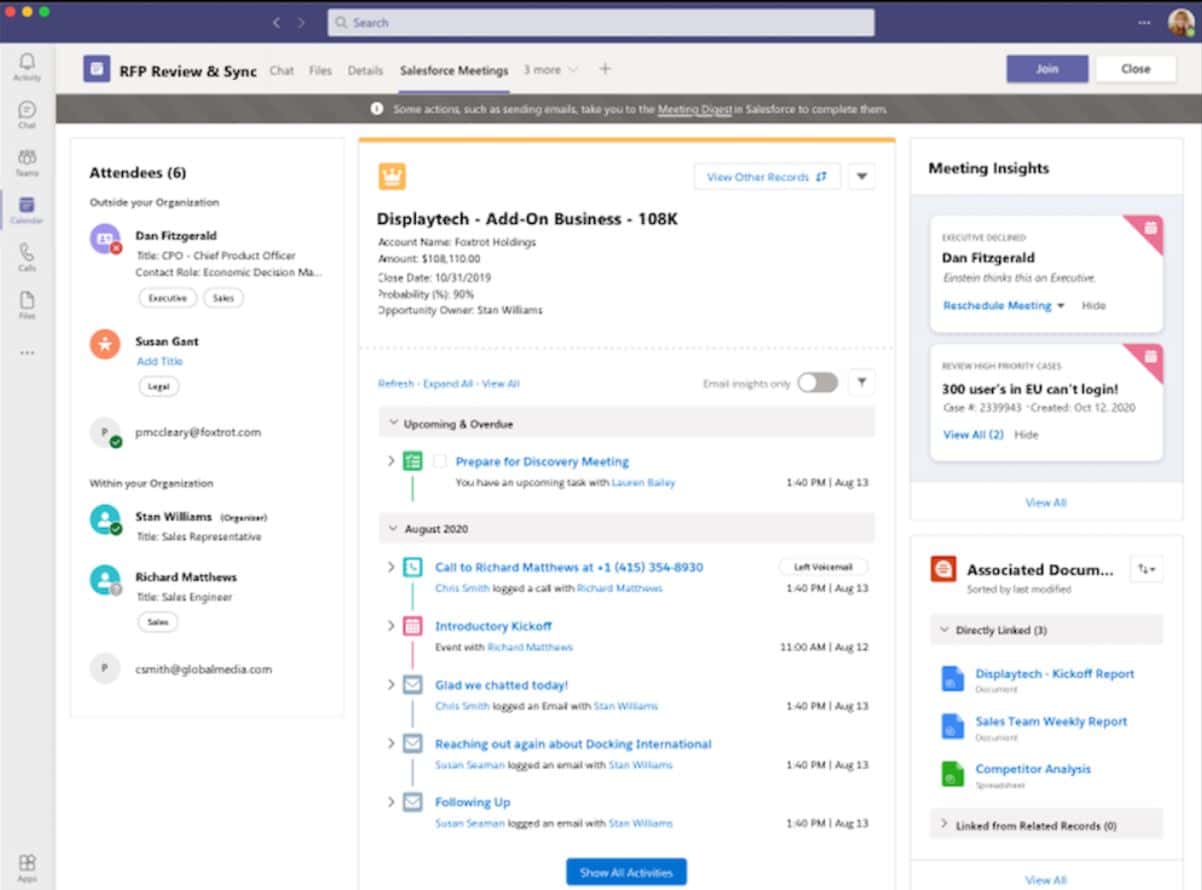
Task: Switch to the Details tab
Action: (x=365, y=70)
